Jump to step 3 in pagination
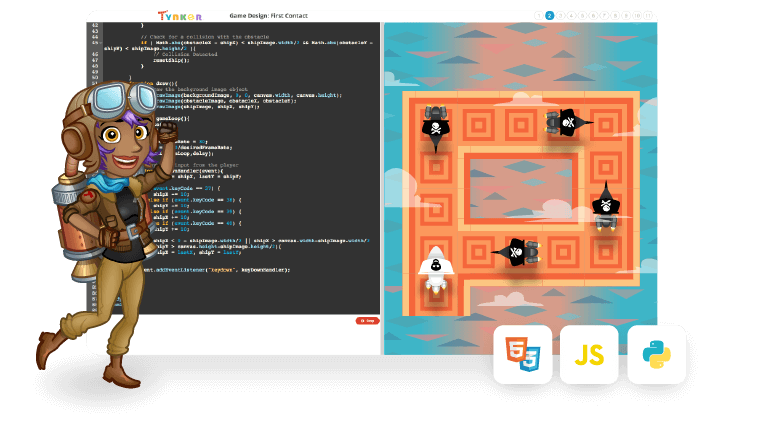Viewport: 765px width, 445px height. point(560,16)
